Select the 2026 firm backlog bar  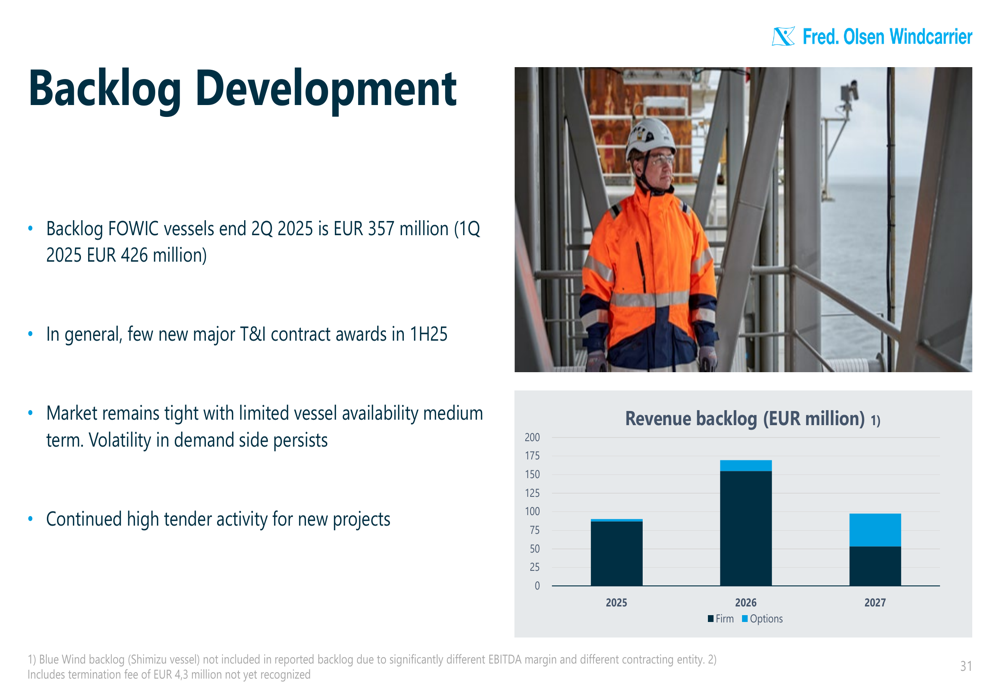[746, 528]
